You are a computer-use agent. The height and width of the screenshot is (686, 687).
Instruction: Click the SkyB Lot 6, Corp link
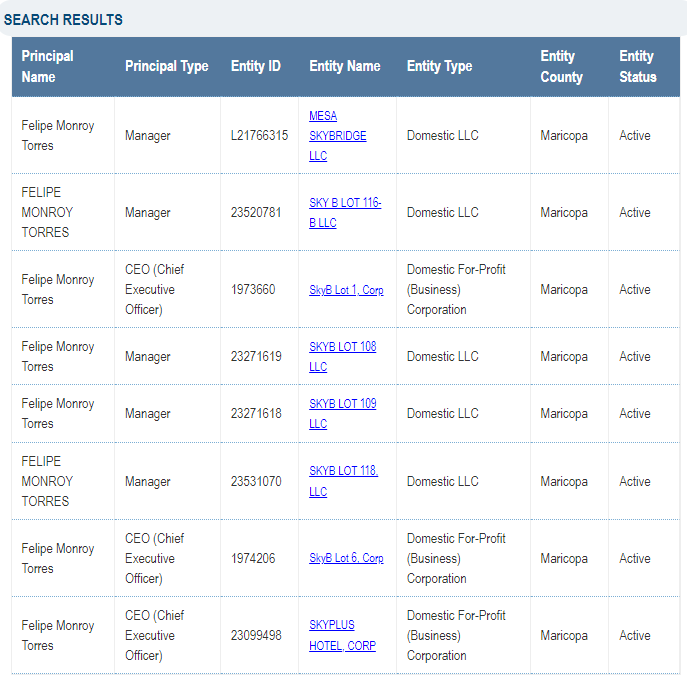pyautogui.click(x=346, y=558)
